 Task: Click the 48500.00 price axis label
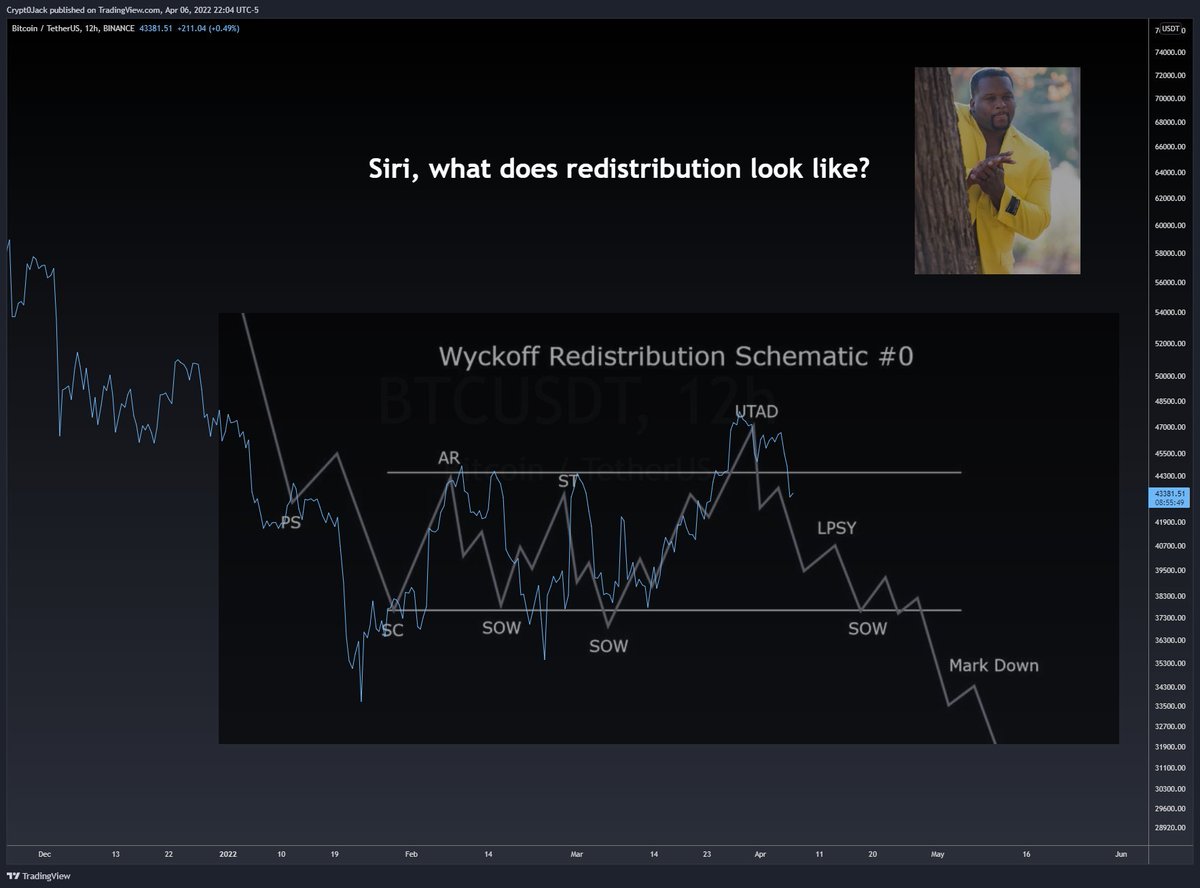point(1170,401)
